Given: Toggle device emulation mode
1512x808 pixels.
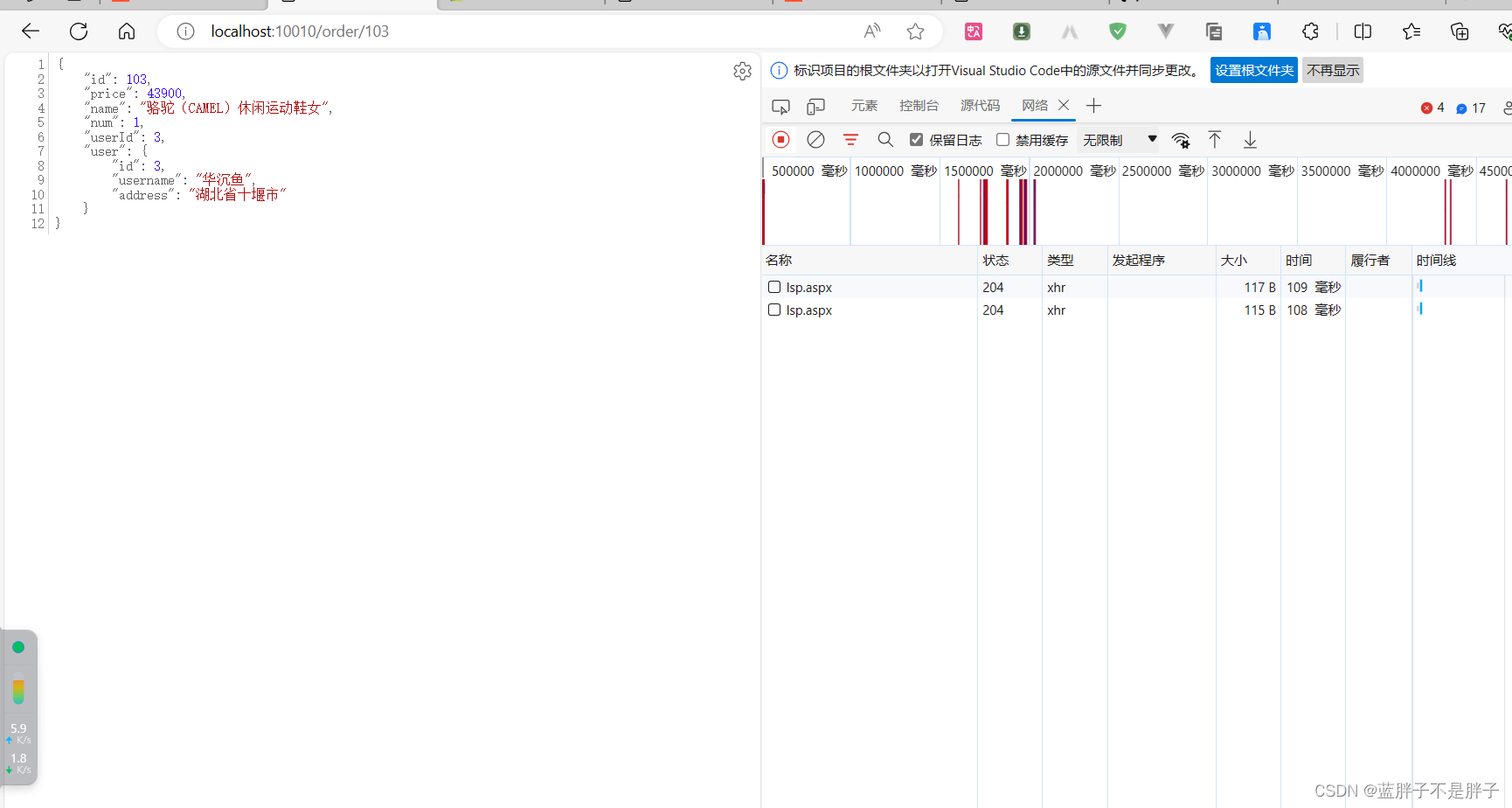Looking at the screenshot, I should 815,107.
